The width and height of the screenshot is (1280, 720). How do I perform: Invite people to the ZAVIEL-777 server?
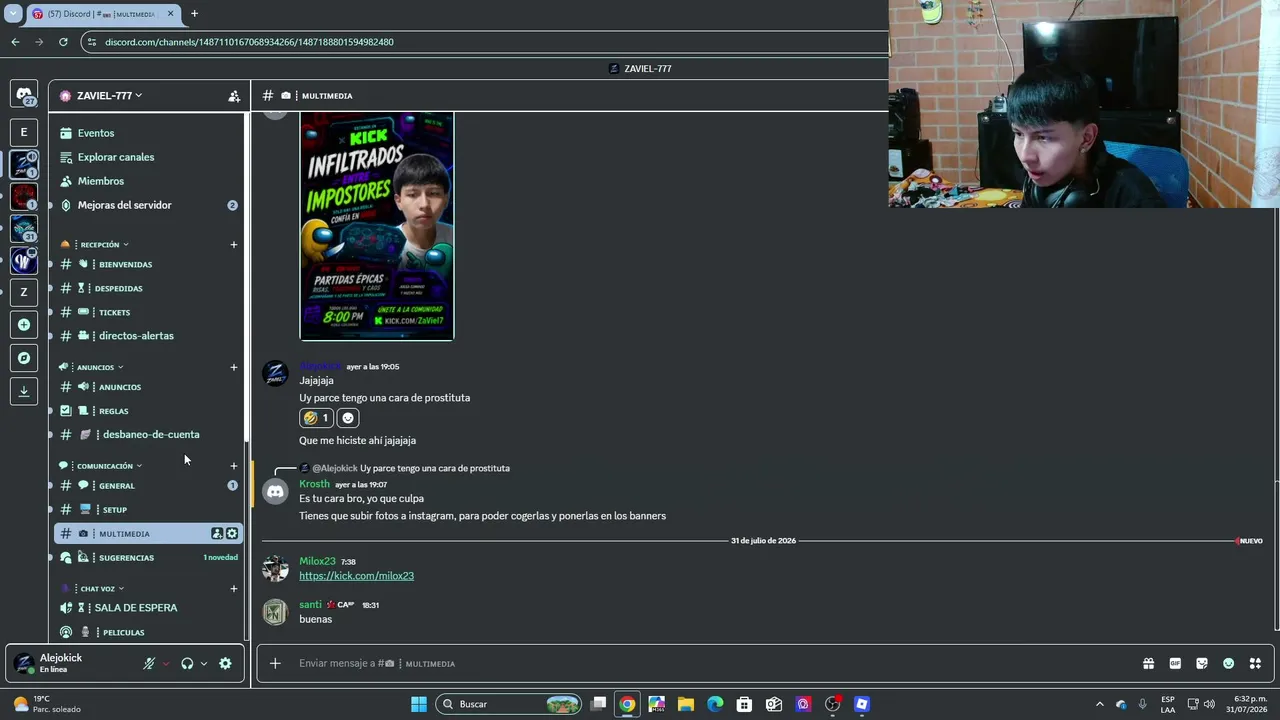[234, 96]
